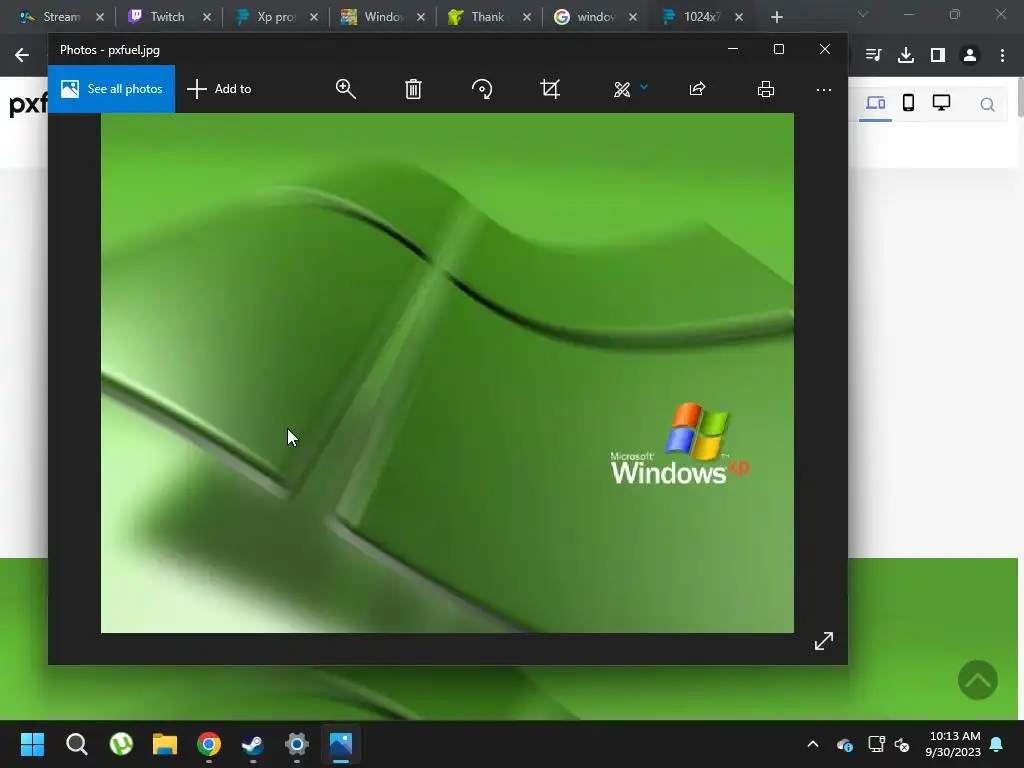Delete the photo with the trash icon

click(x=413, y=89)
